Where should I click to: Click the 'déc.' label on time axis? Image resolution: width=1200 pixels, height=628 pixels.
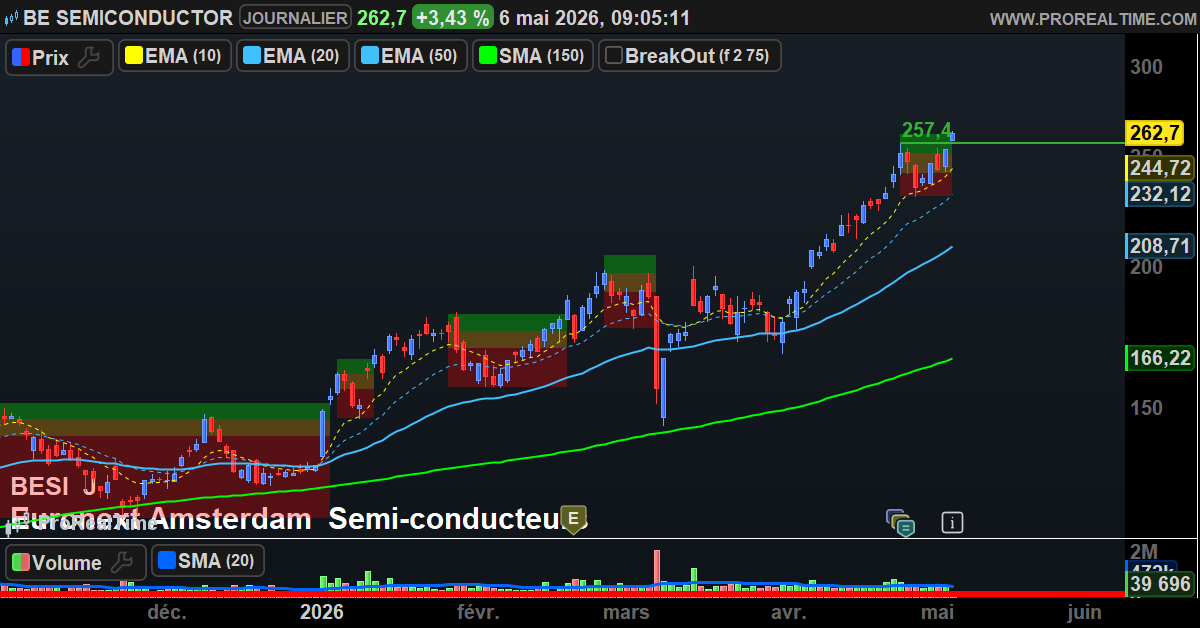point(167,611)
